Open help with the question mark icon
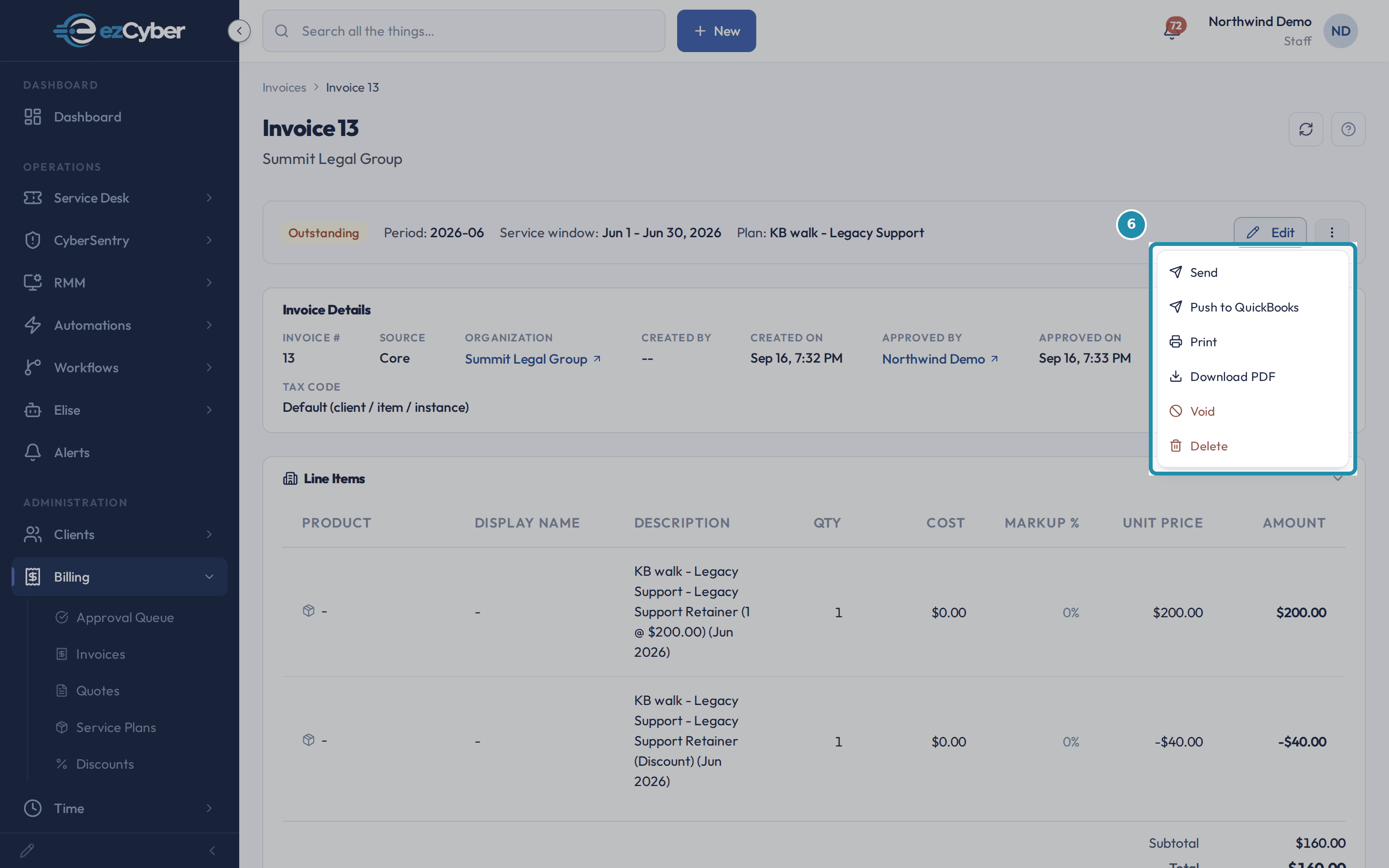The width and height of the screenshot is (1389, 868). click(1348, 129)
